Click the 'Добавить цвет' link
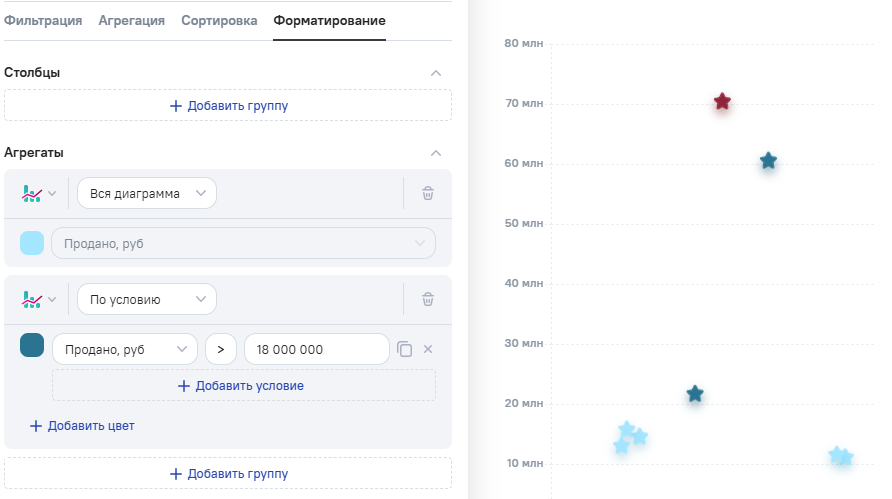The height and width of the screenshot is (499, 892). pos(82,426)
